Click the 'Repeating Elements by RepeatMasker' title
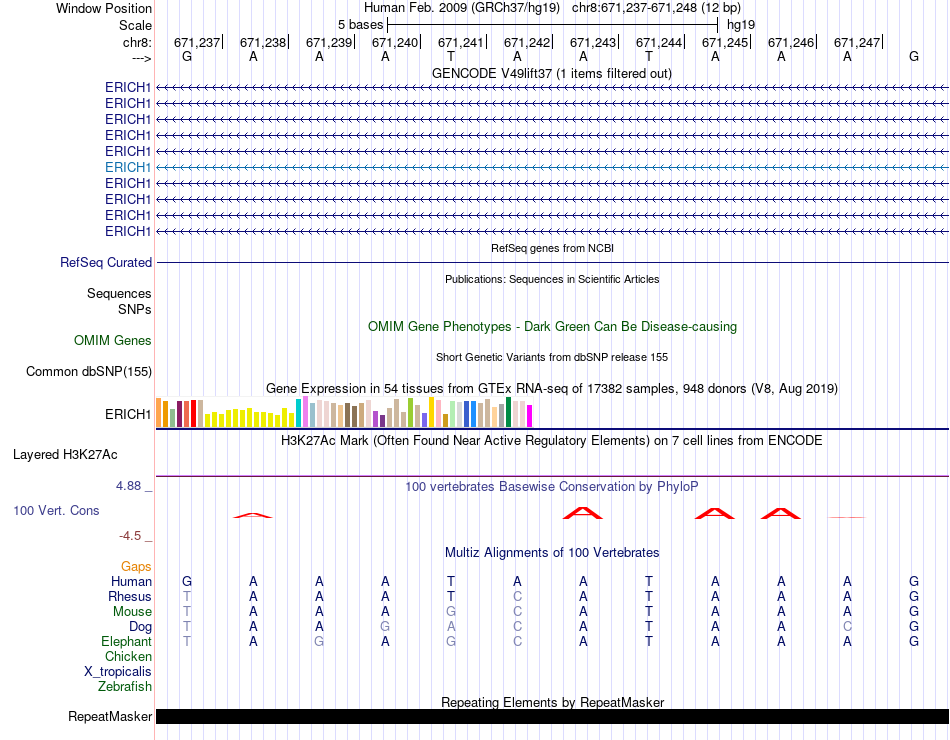The width and height of the screenshot is (950, 740). click(x=552, y=702)
